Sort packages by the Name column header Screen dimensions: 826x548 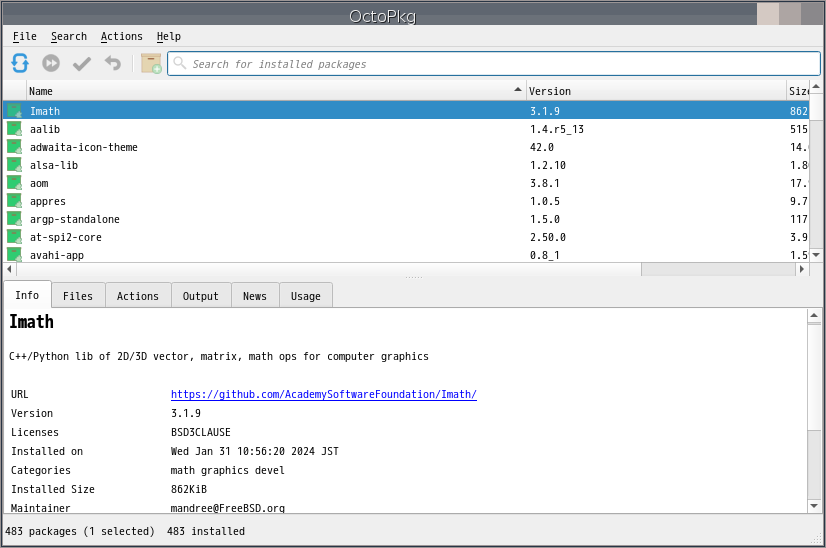point(276,91)
